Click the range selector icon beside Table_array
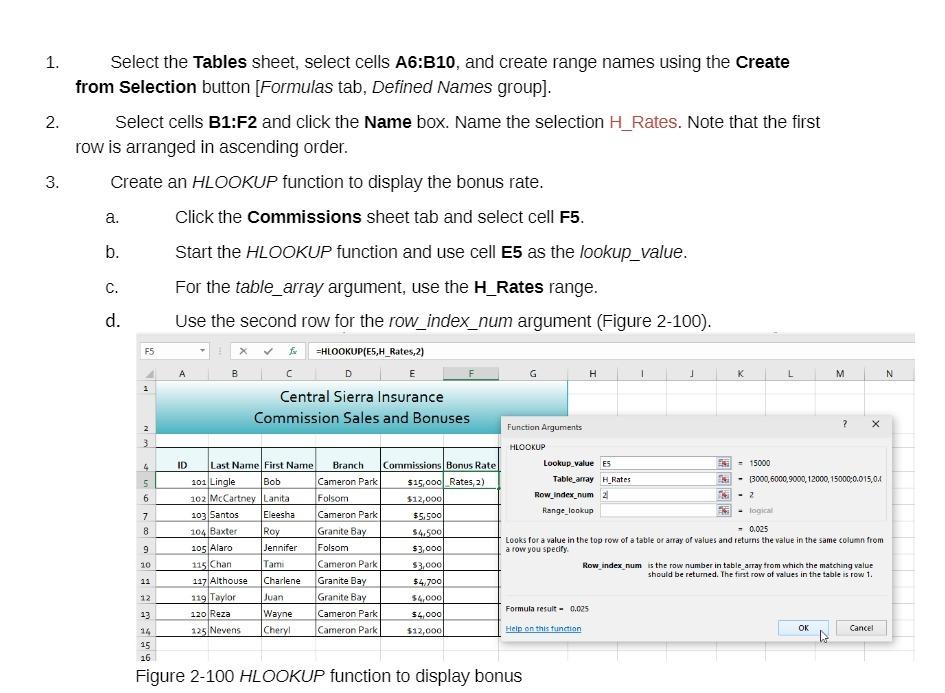 724,479
